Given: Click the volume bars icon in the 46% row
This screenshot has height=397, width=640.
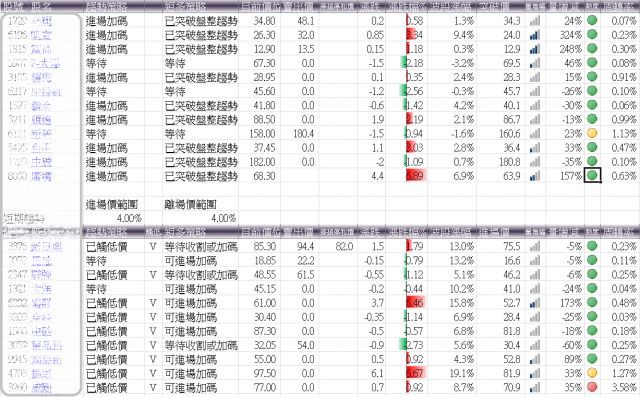Looking at the screenshot, I should [x=535, y=63].
